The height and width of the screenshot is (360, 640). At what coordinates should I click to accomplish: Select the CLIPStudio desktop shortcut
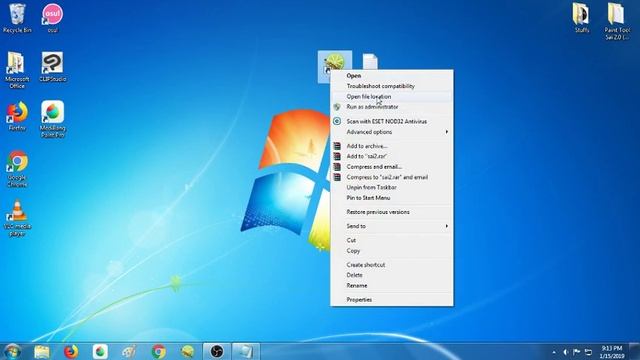(52, 67)
